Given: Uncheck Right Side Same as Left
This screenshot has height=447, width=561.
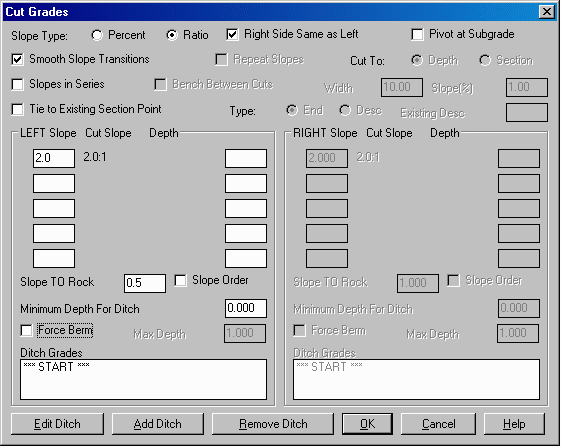Looking at the screenshot, I should 232,35.
